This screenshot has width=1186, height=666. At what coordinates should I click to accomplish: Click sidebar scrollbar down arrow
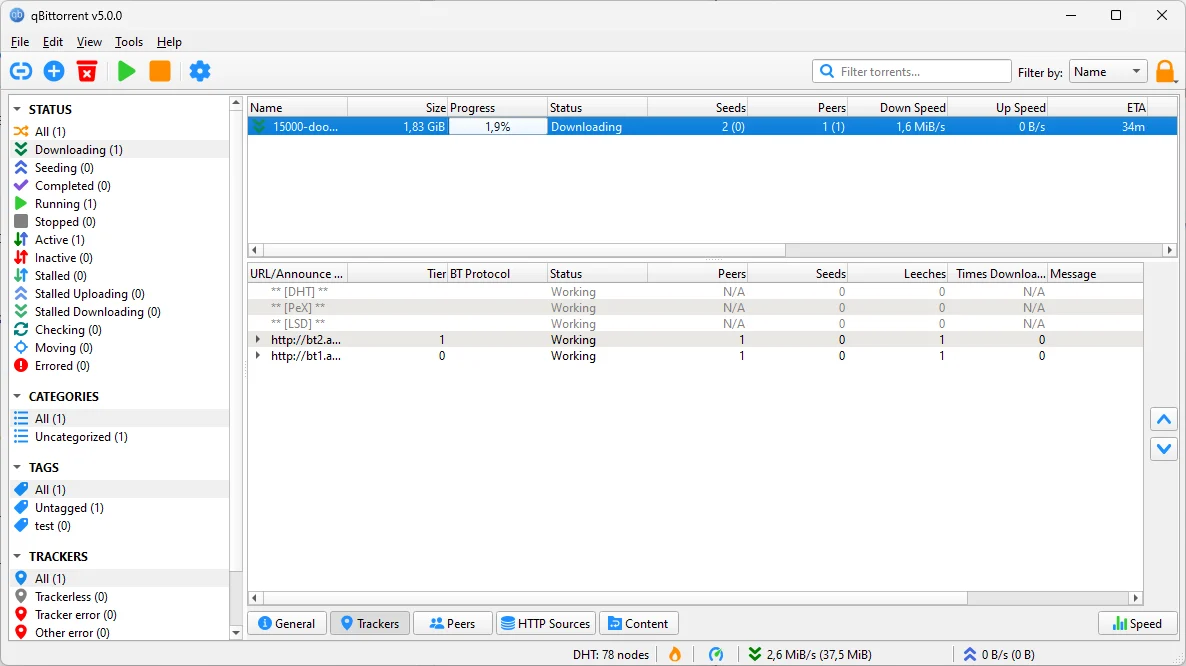[x=235, y=633]
